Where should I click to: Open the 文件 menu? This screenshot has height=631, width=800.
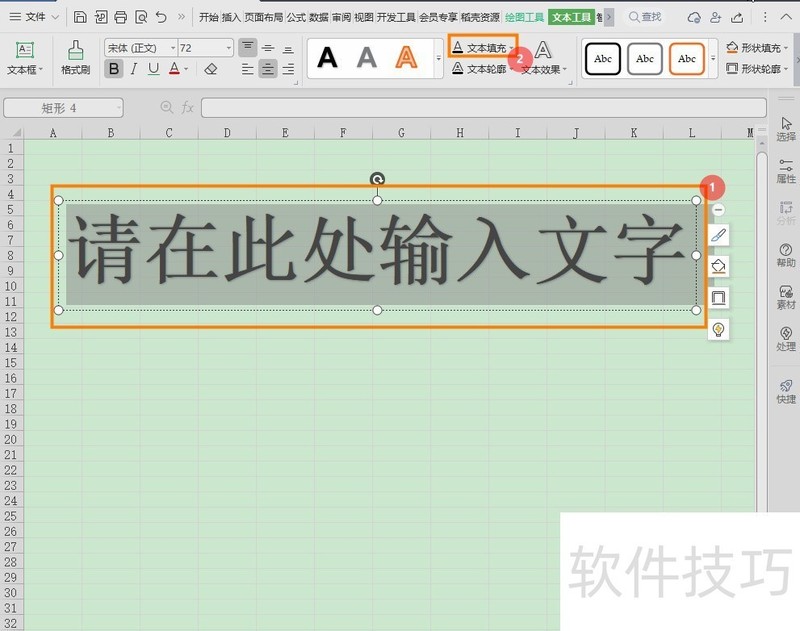pyautogui.click(x=33, y=16)
